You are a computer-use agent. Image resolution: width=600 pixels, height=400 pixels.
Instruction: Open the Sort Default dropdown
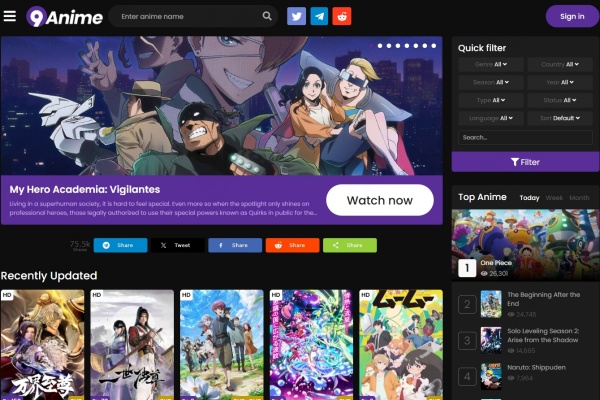click(x=560, y=118)
